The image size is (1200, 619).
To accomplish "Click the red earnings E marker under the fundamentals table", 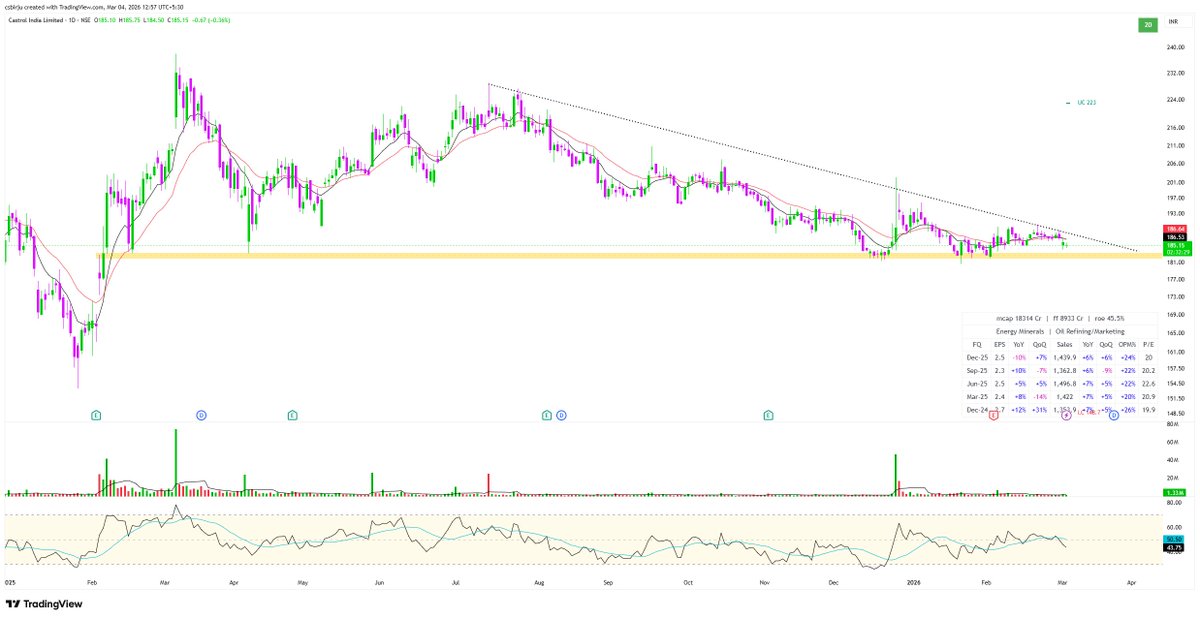I will [x=993, y=414].
